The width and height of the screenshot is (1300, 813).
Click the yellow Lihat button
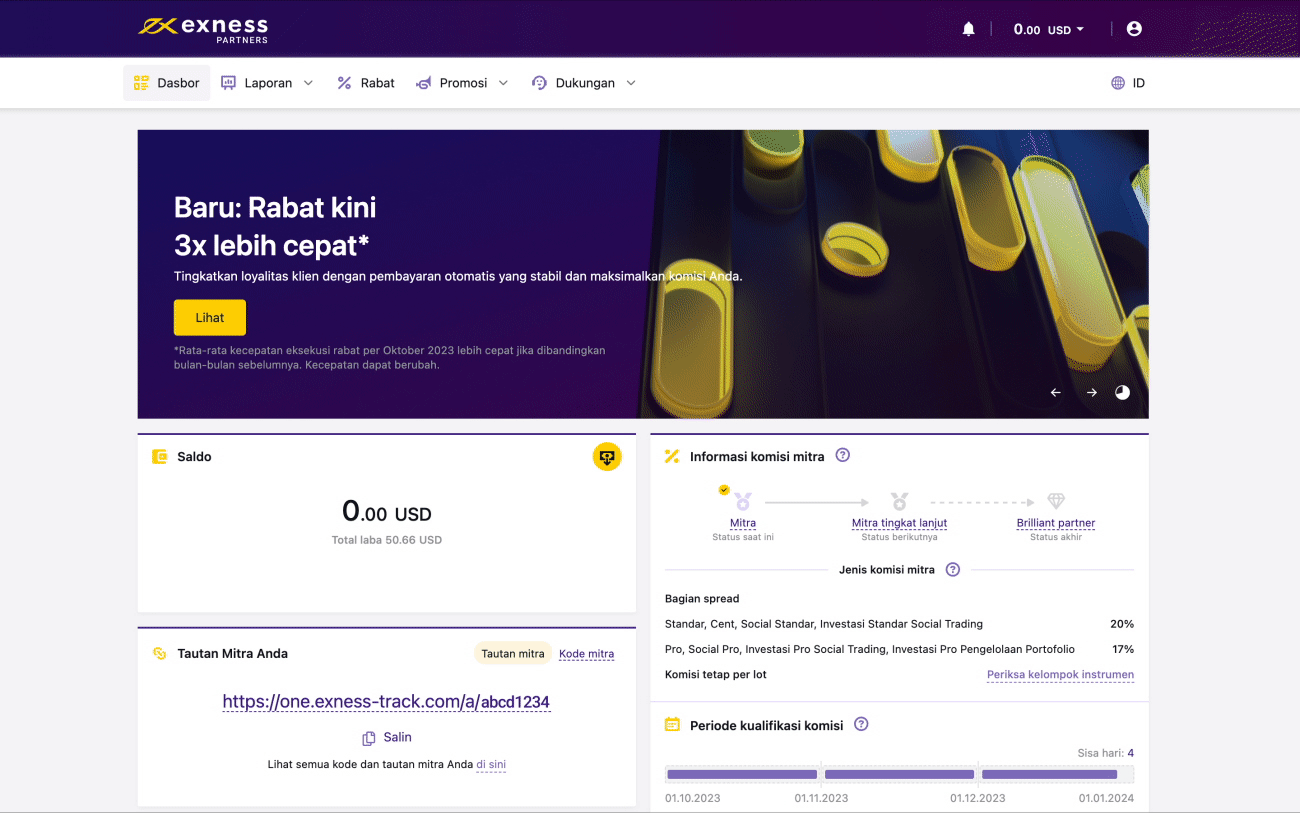[210, 318]
